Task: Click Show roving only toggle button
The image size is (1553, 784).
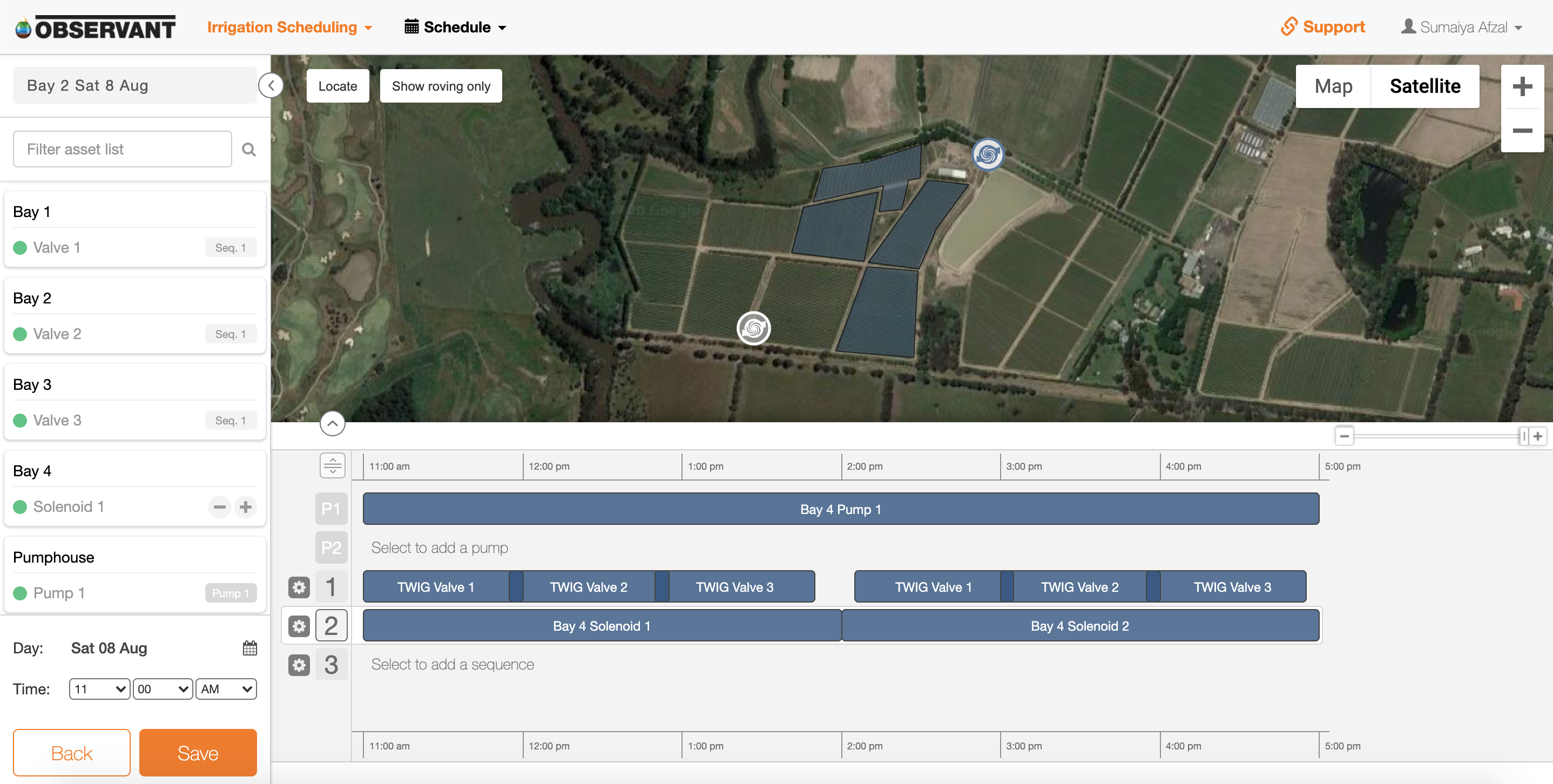Action: pyautogui.click(x=441, y=86)
